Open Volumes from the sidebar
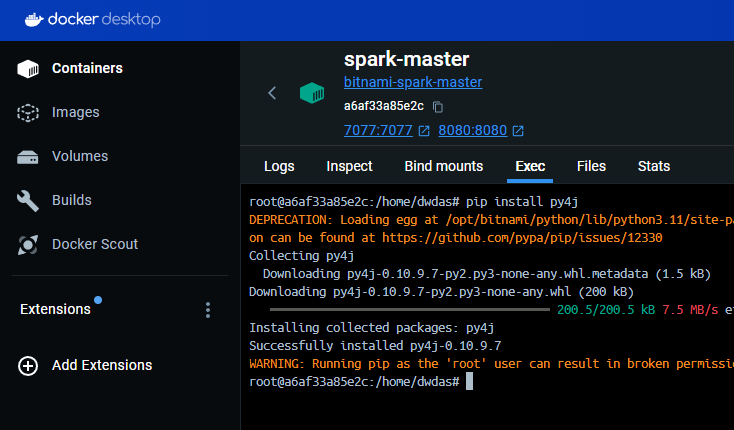This screenshot has height=430, width=734. click(28, 157)
